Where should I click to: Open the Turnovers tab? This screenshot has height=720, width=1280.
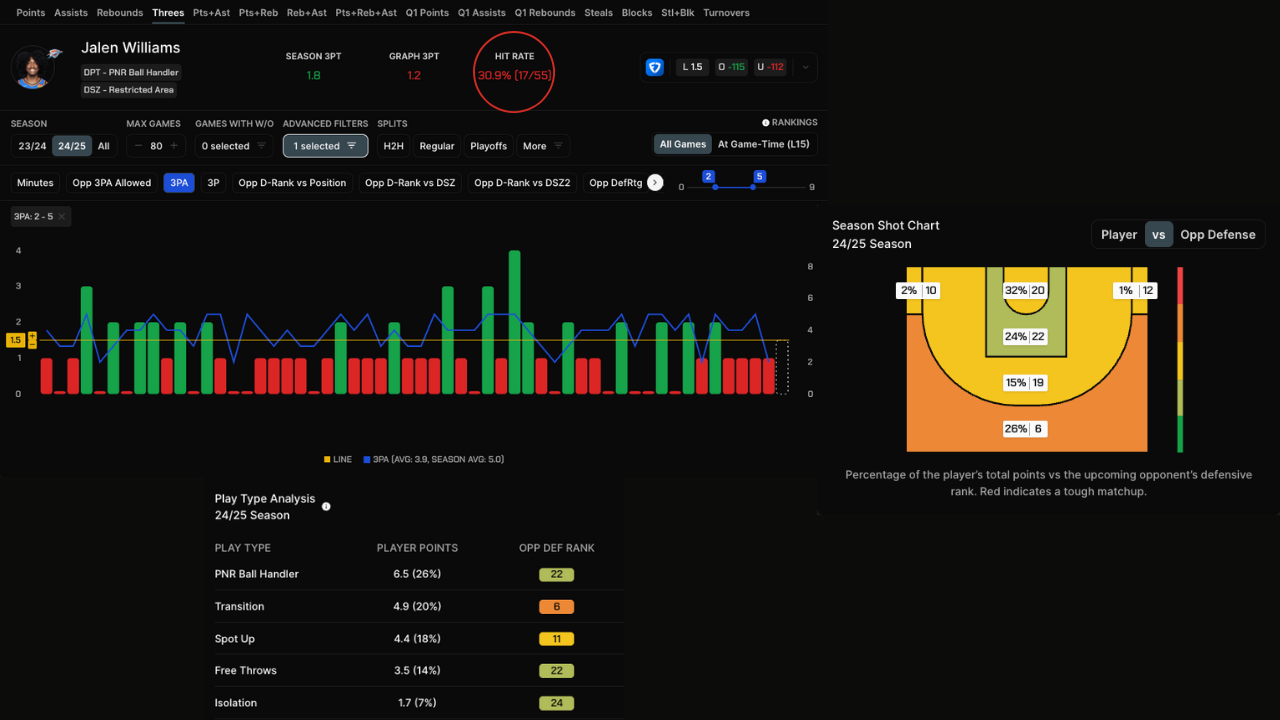click(x=726, y=13)
